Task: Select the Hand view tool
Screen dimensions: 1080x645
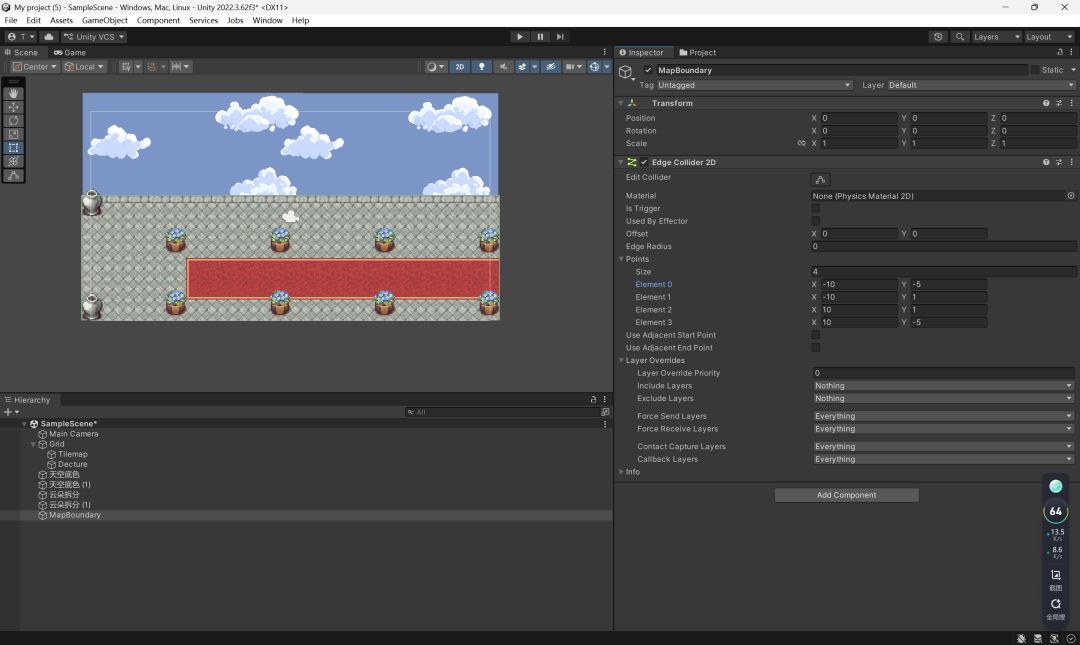Action: coord(13,94)
